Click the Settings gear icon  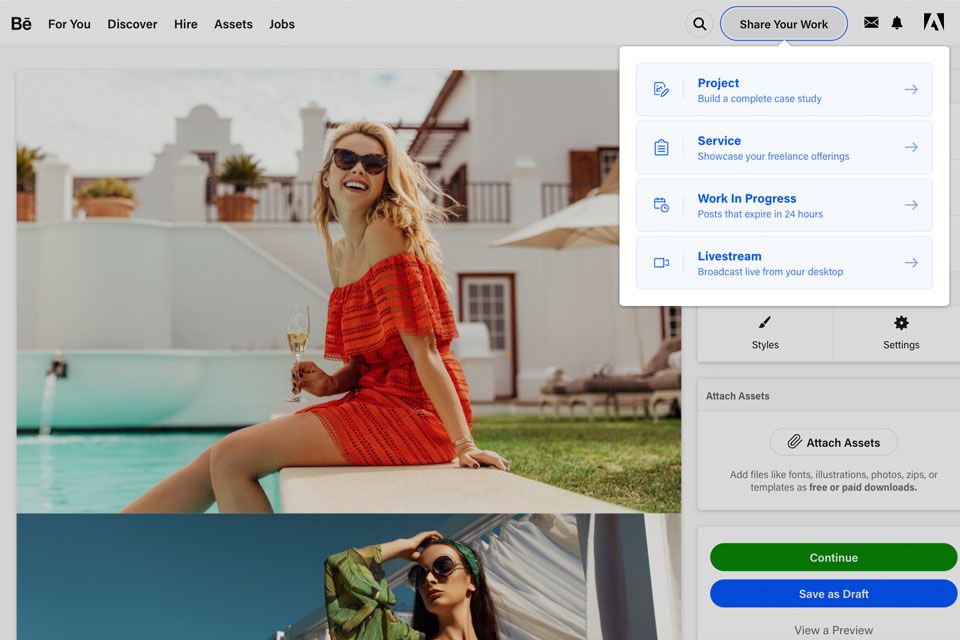900,323
